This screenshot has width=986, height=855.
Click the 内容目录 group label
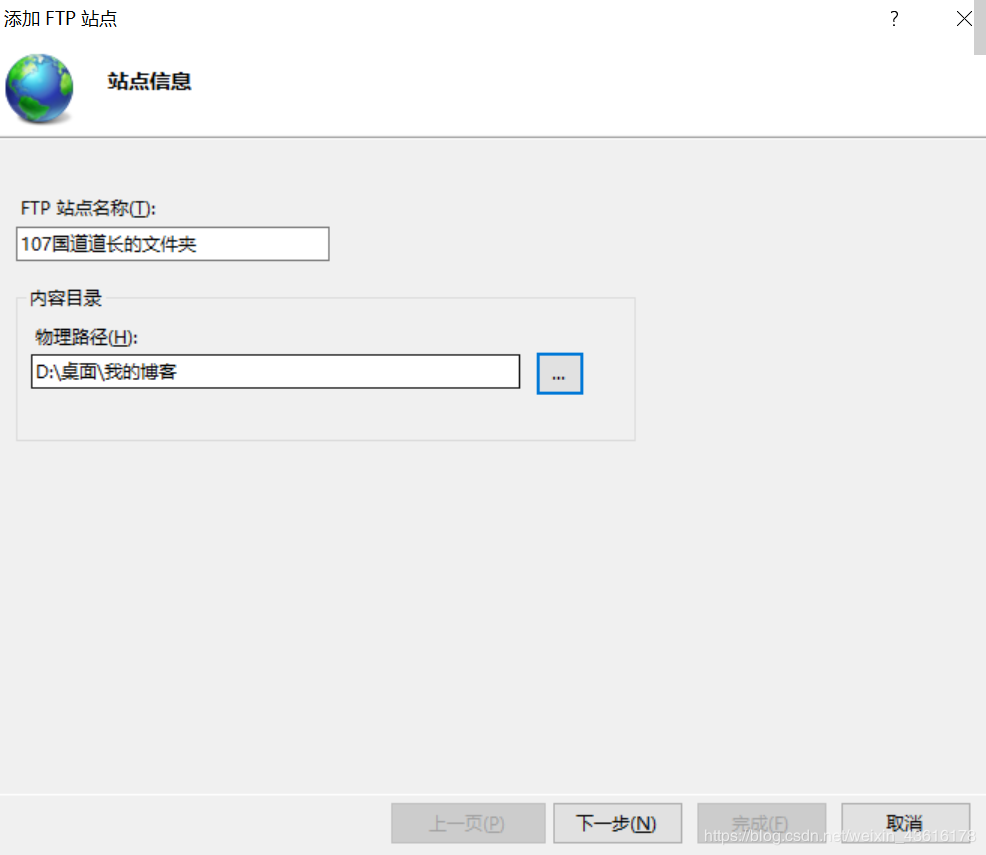point(66,298)
